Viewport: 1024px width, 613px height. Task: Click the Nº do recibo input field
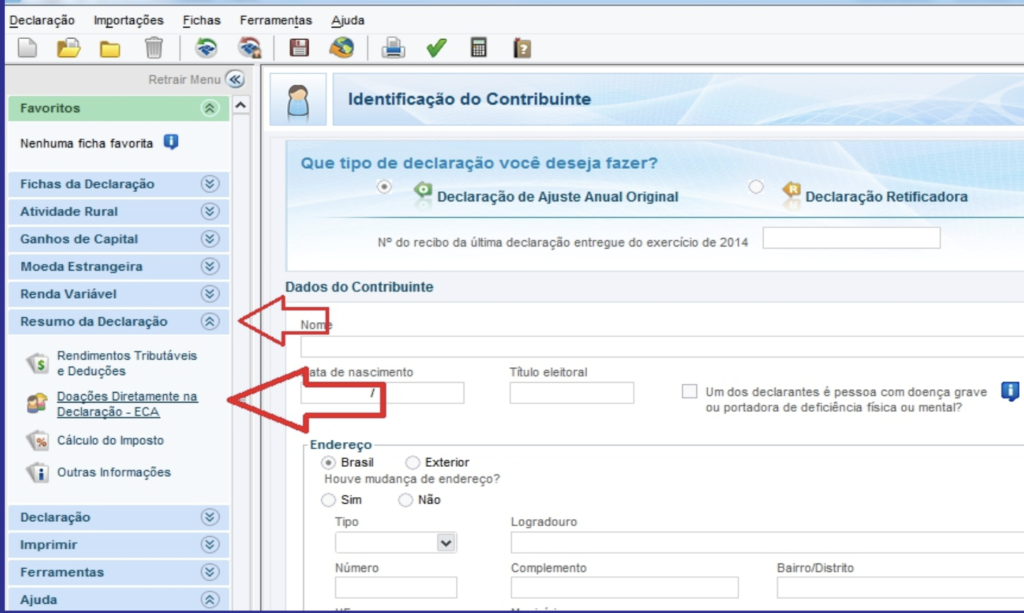[852, 238]
